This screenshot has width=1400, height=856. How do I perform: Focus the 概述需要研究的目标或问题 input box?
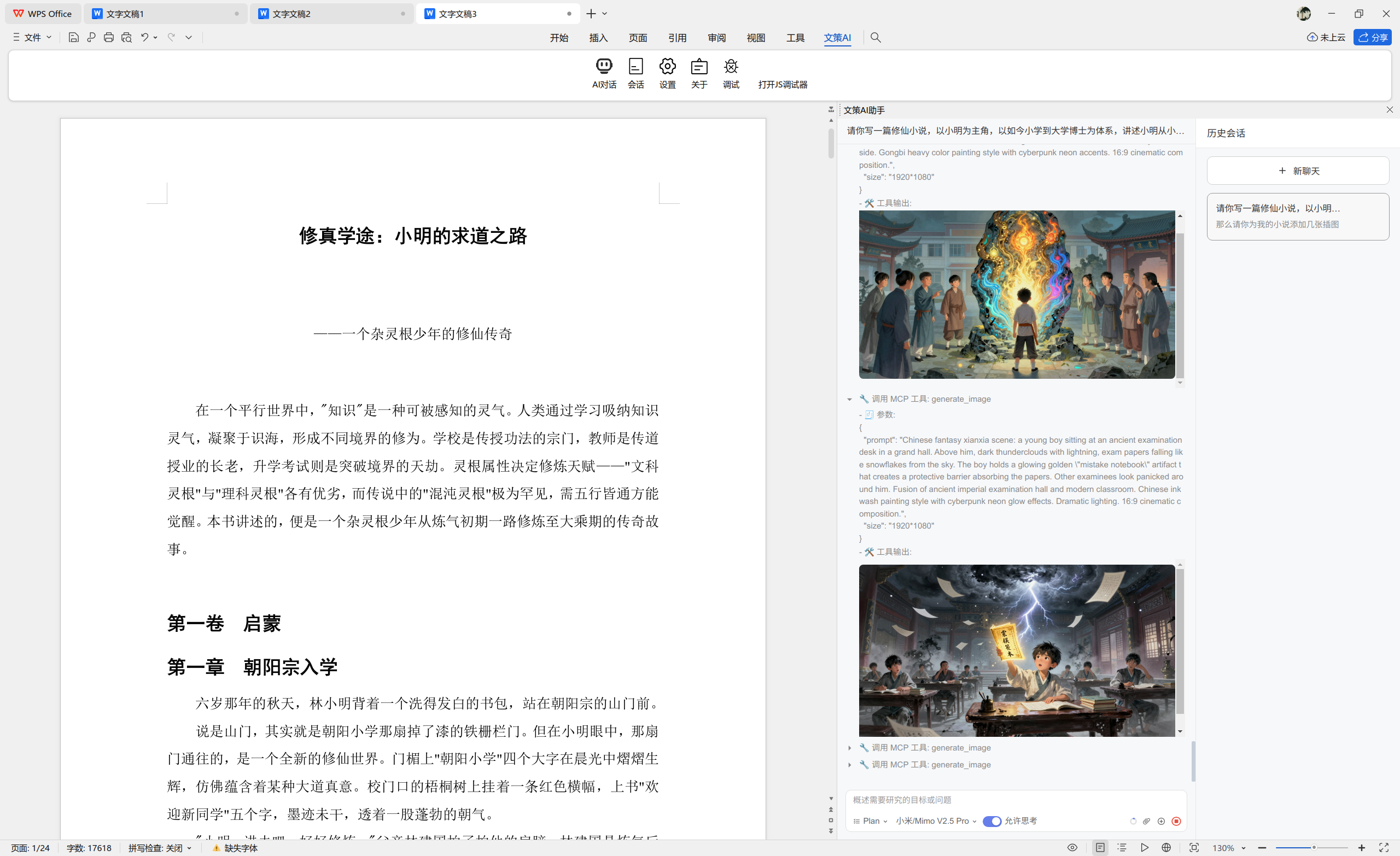point(1016,800)
